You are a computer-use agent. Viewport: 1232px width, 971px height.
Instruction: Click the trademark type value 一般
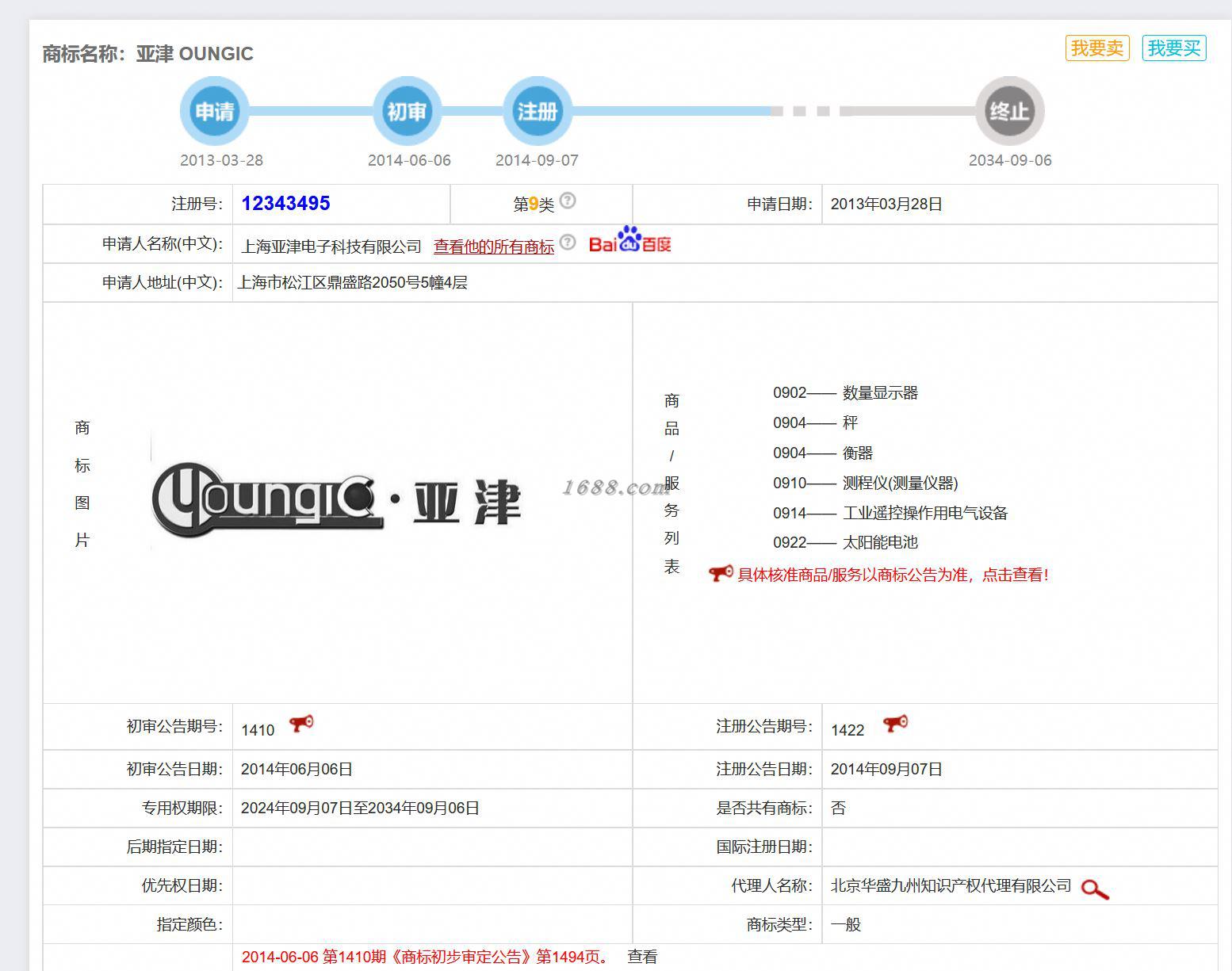point(845,924)
